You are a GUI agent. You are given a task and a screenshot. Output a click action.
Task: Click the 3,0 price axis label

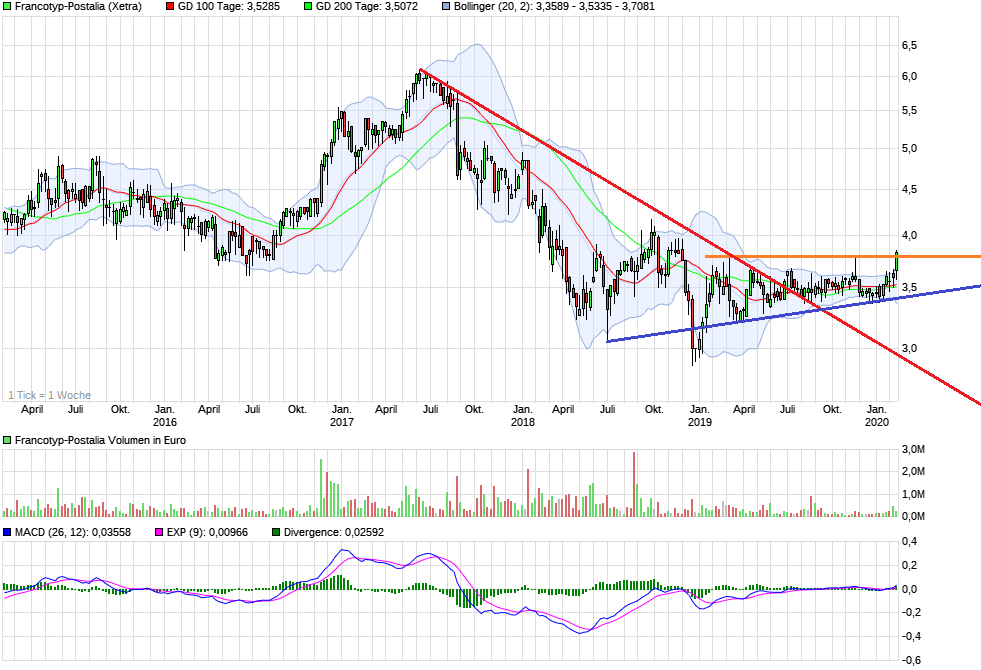tap(909, 348)
